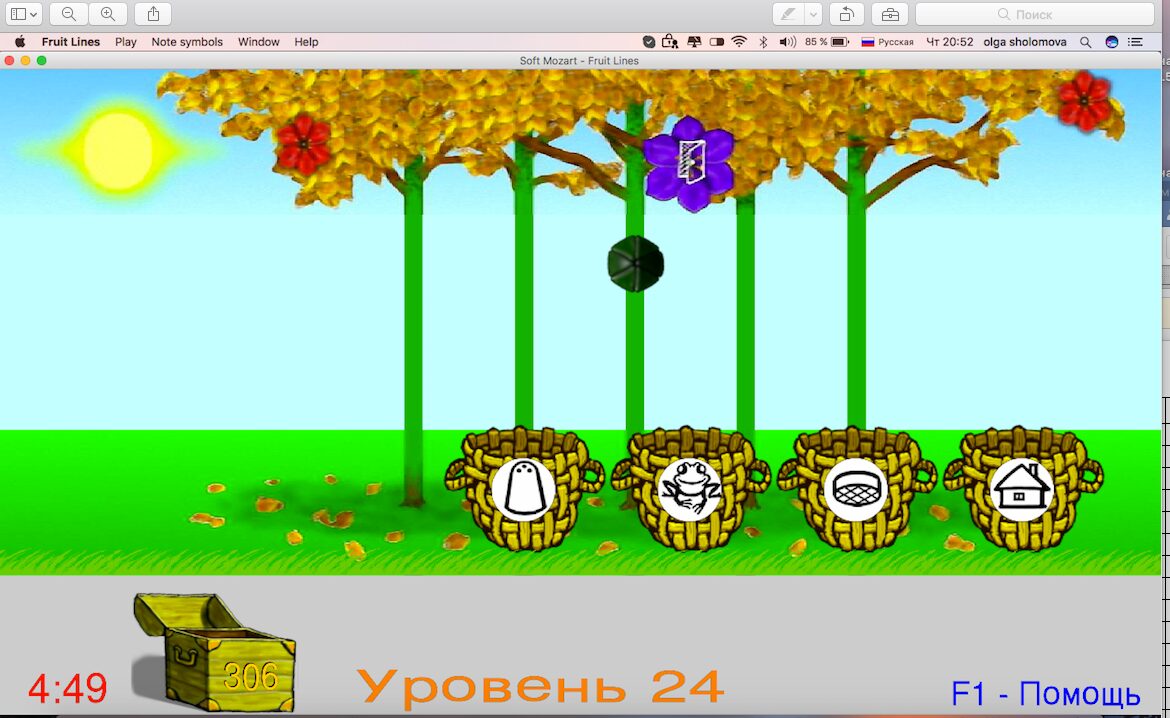1170x718 pixels.
Task: Close the Fruit Lines window with red button
Action: [x=10, y=60]
